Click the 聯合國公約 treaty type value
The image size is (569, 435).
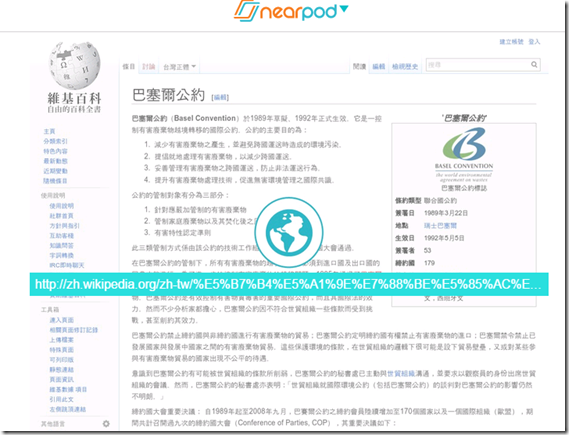[440, 201]
